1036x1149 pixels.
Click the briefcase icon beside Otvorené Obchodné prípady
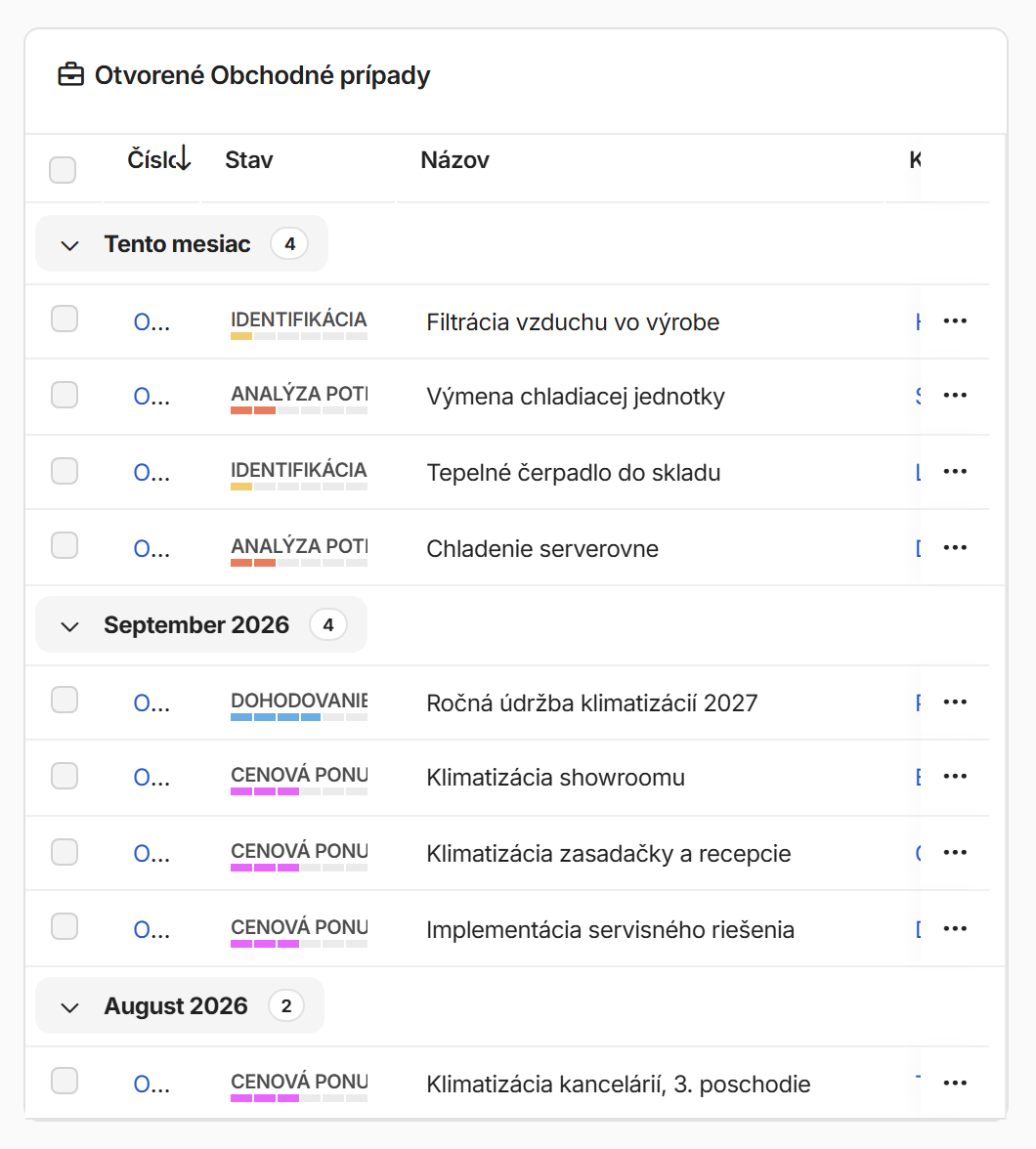(x=71, y=74)
